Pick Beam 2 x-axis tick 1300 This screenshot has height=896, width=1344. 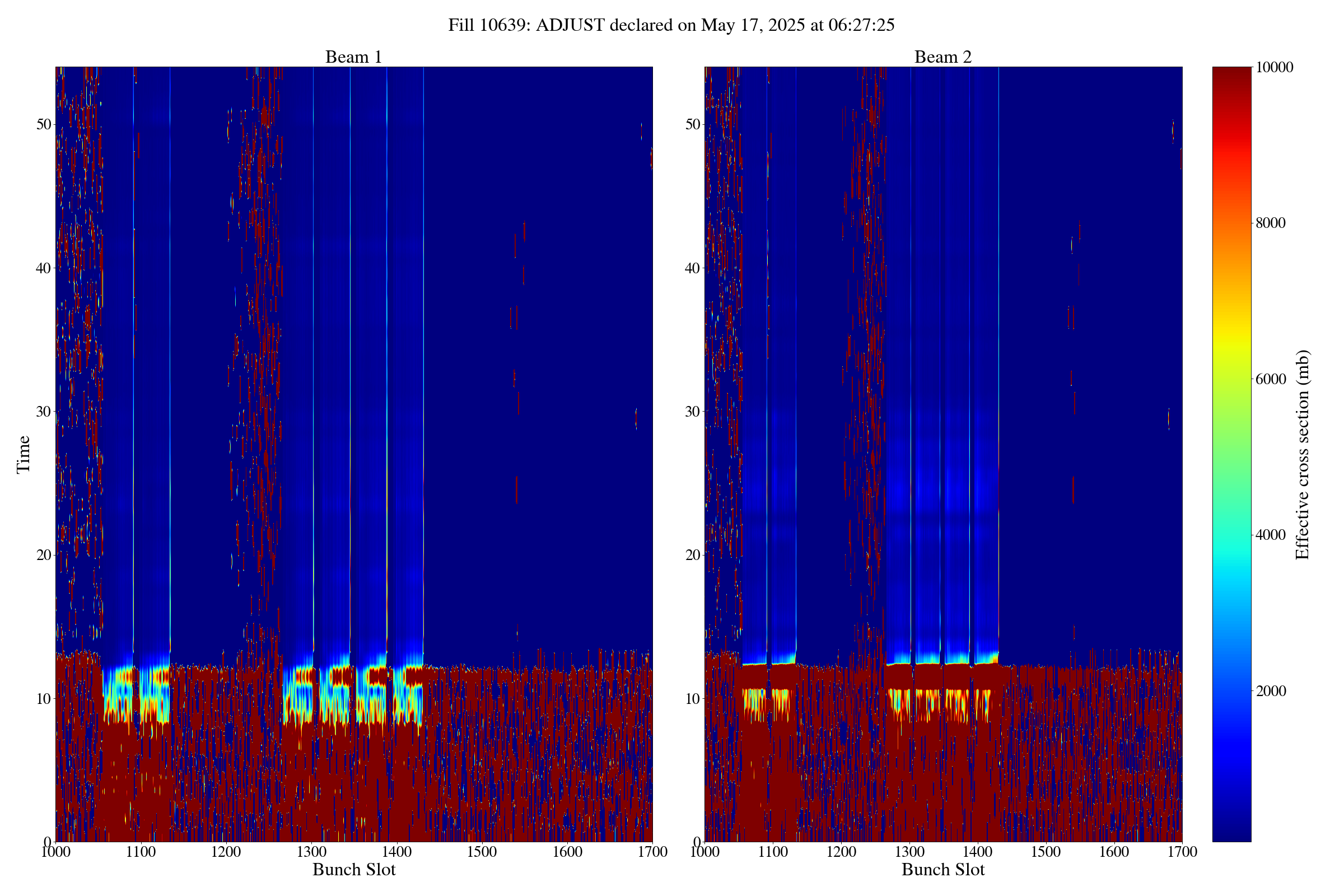(x=909, y=852)
